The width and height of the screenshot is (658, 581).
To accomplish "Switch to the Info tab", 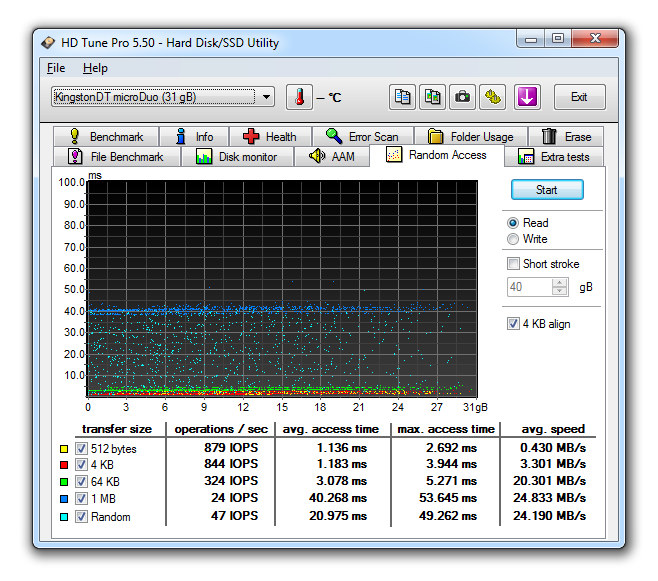I will (x=194, y=136).
